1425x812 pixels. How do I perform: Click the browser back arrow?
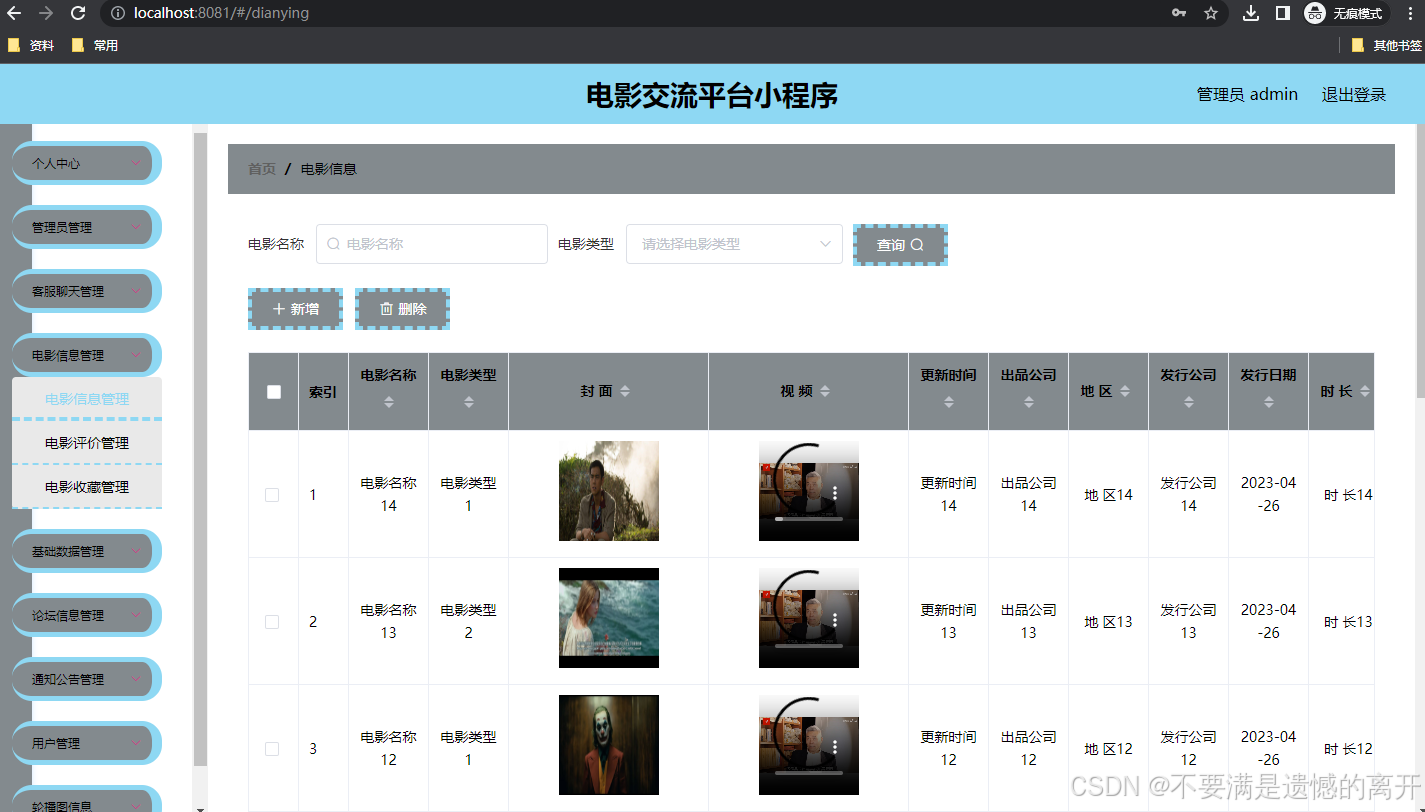14,13
